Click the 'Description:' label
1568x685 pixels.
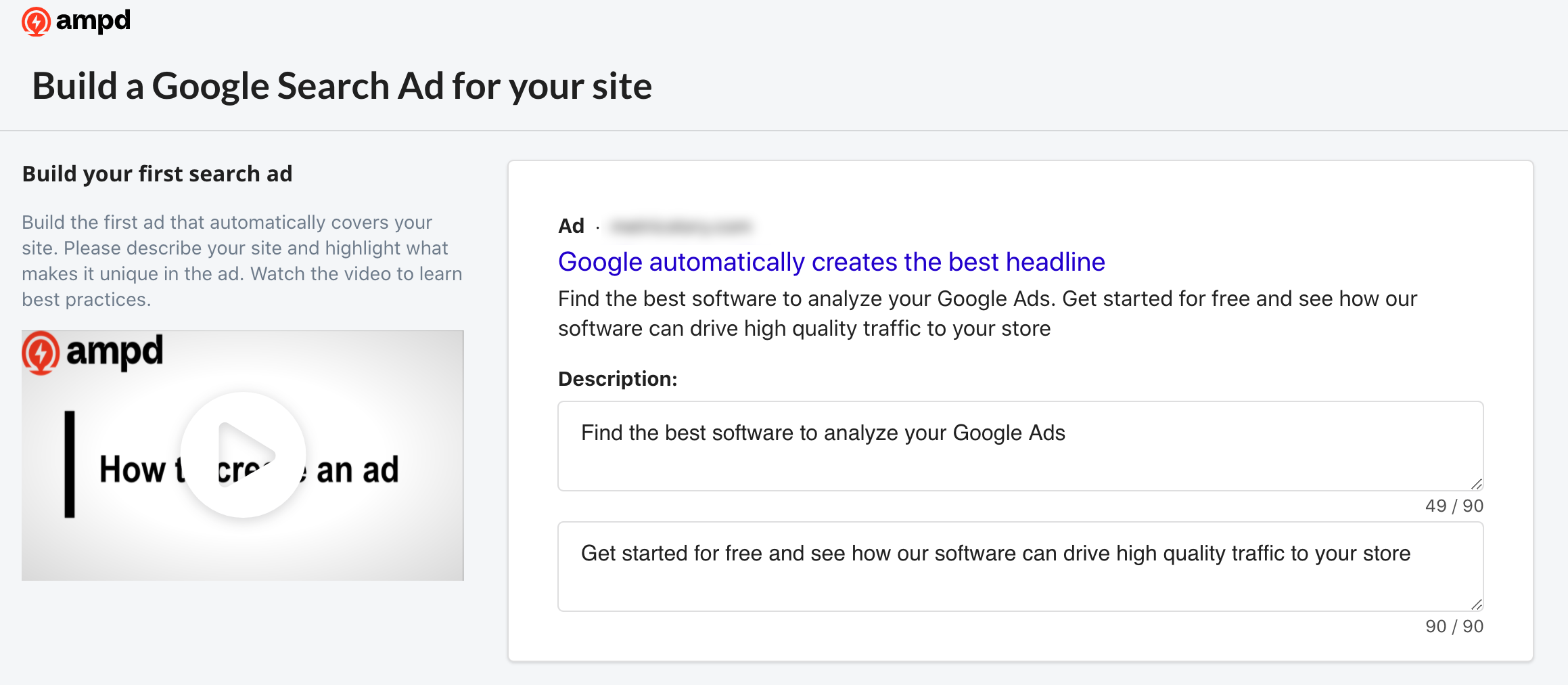point(618,379)
